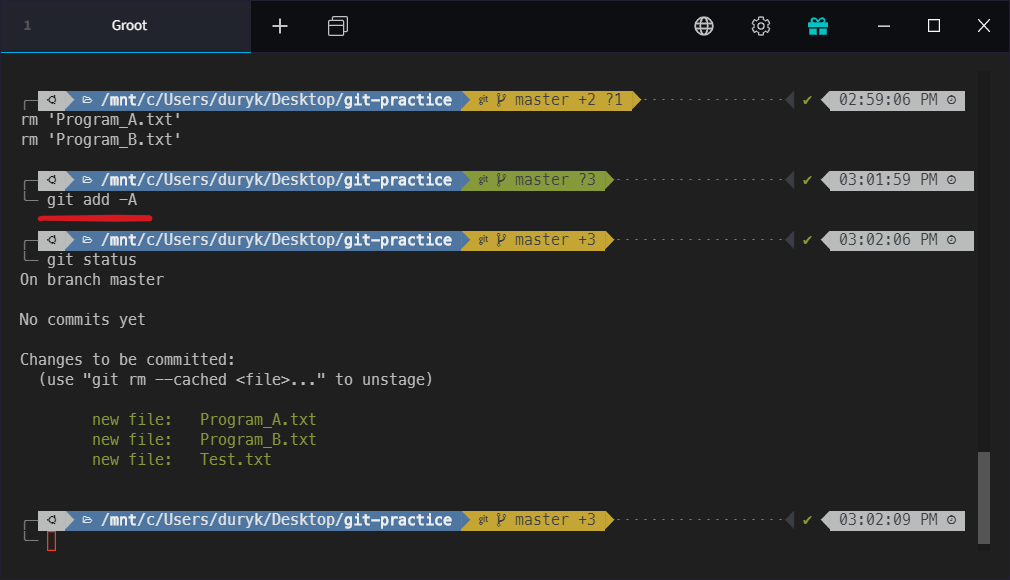The image size is (1010, 580).
Task: Click the red cursor at the empty prompt
Action: pos(52,541)
